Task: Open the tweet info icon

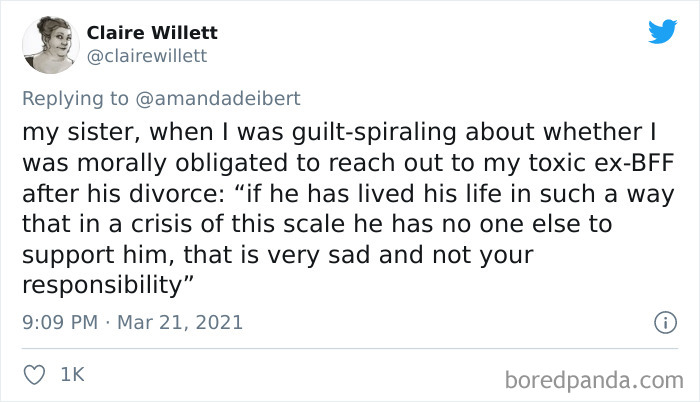Action: (661, 323)
